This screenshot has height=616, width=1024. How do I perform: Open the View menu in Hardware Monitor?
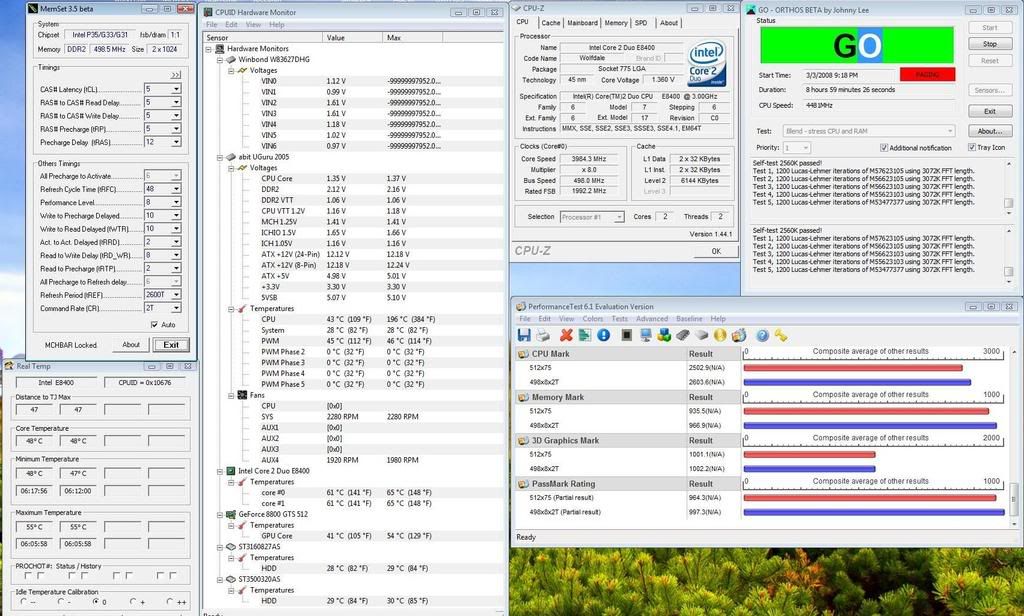click(253, 25)
